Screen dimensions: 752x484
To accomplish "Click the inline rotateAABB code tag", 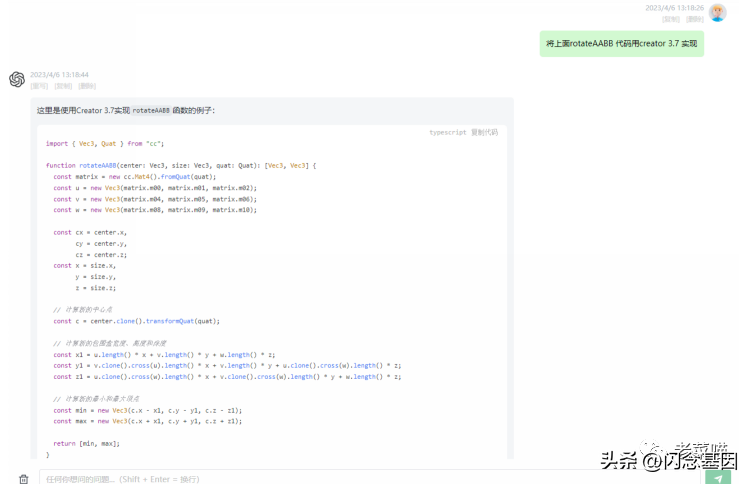I will [151, 110].
